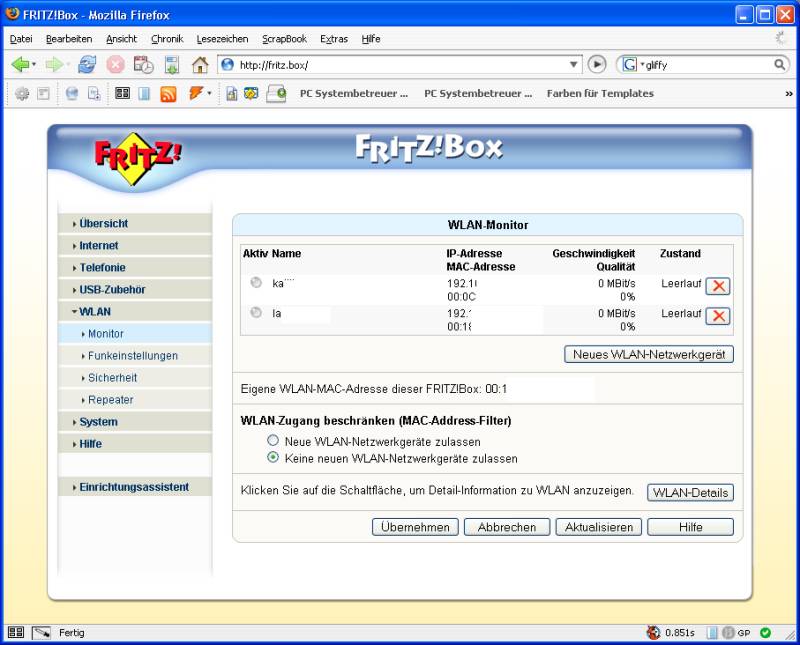
Task: Open the Bearbeiten menu
Action: tap(69, 39)
